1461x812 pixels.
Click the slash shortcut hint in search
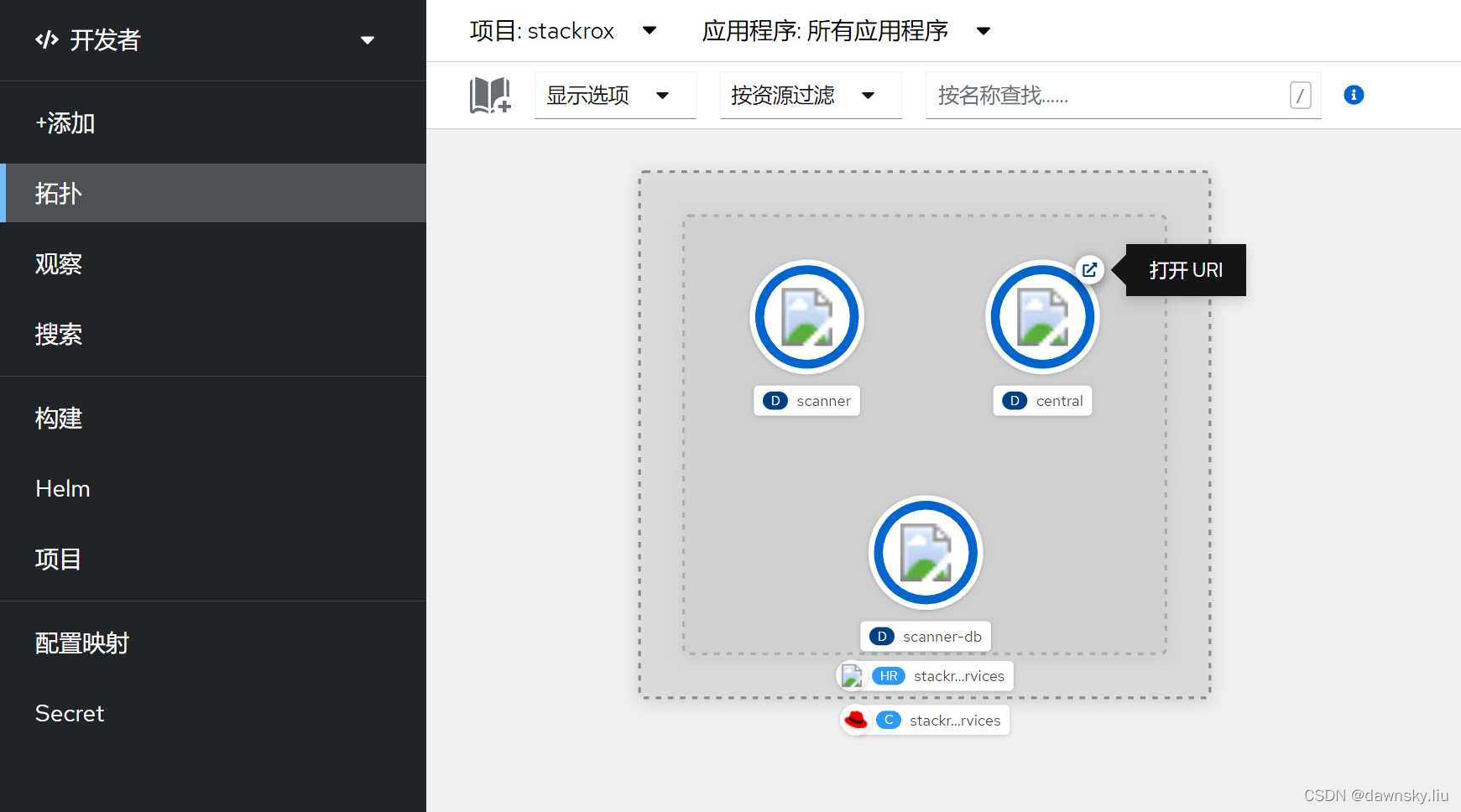[1300, 95]
